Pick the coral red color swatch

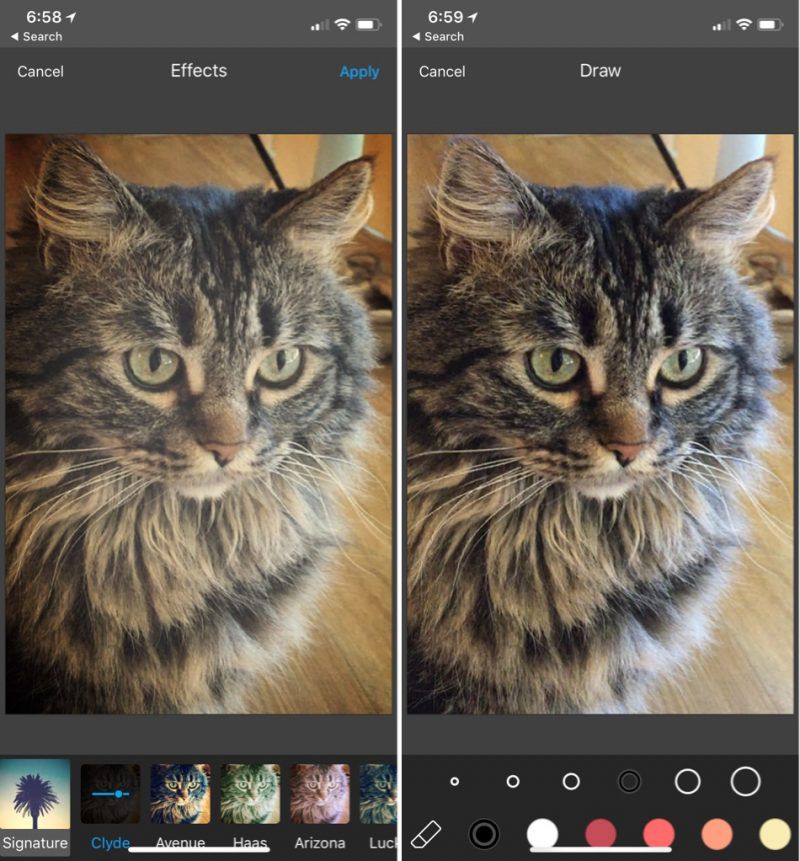point(659,833)
